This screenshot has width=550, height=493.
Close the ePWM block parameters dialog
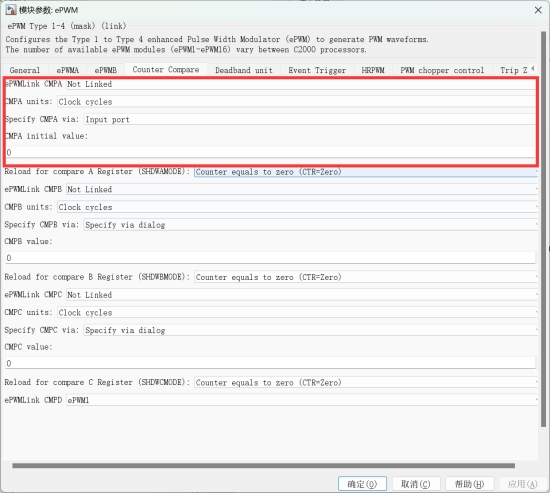tap(538, 10)
